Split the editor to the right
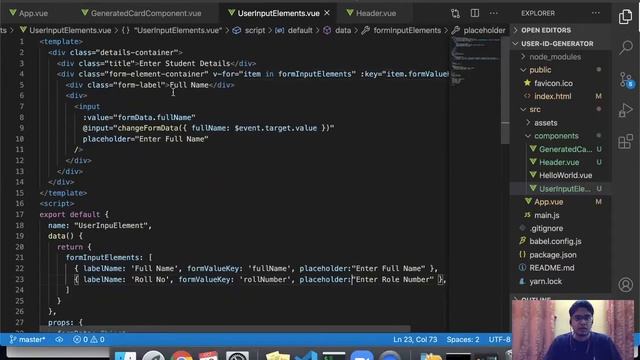The image size is (640, 360). pos(475,13)
